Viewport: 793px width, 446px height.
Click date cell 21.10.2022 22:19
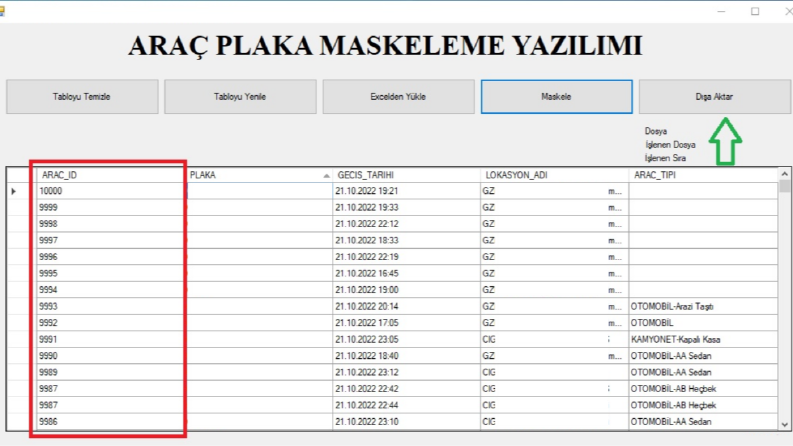pos(407,257)
